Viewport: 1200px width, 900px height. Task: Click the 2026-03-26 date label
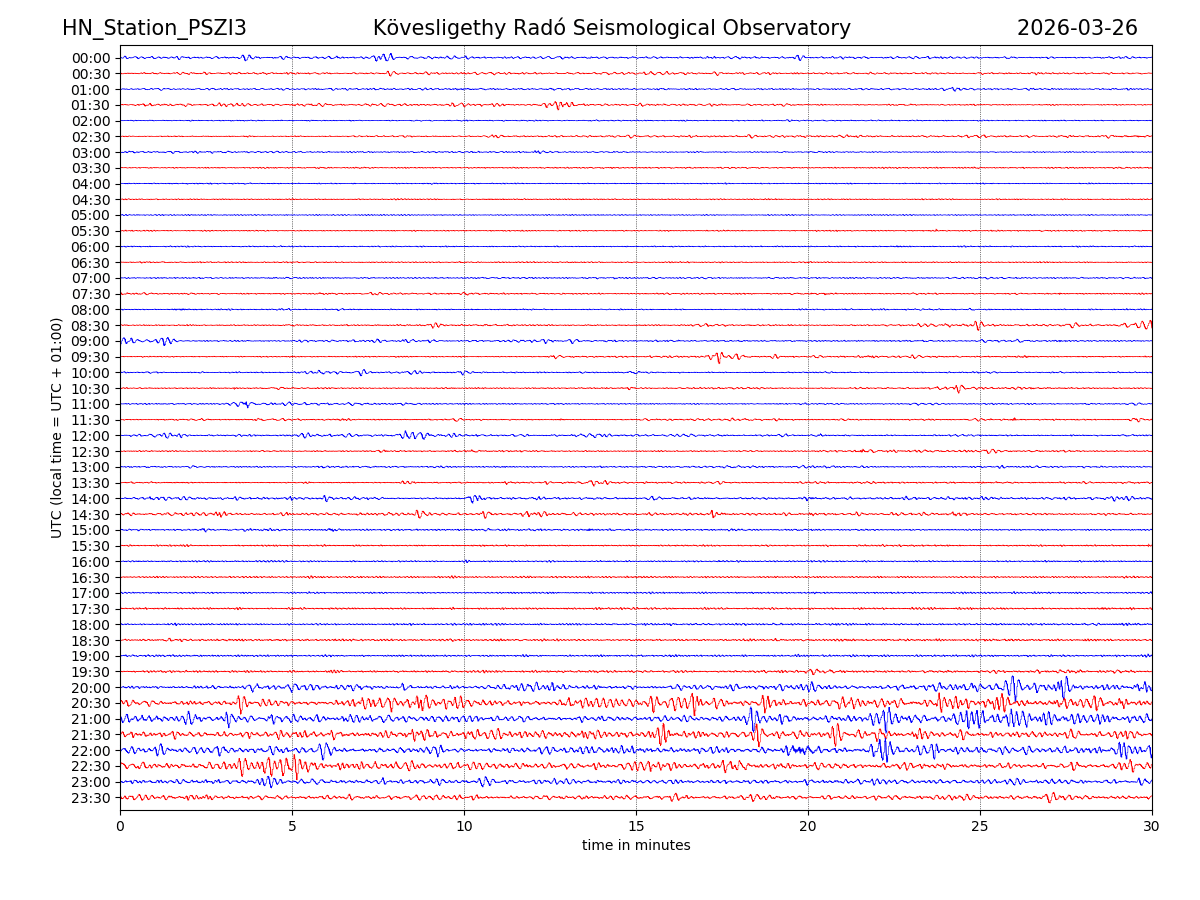(1077, 28)
